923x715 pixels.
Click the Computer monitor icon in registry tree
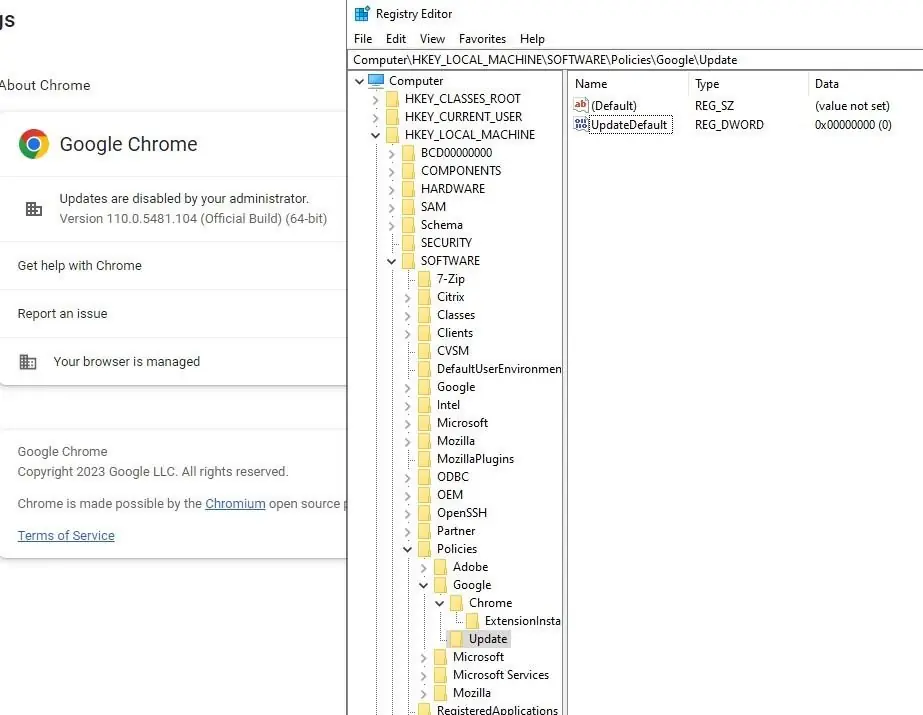pos(376,81)
